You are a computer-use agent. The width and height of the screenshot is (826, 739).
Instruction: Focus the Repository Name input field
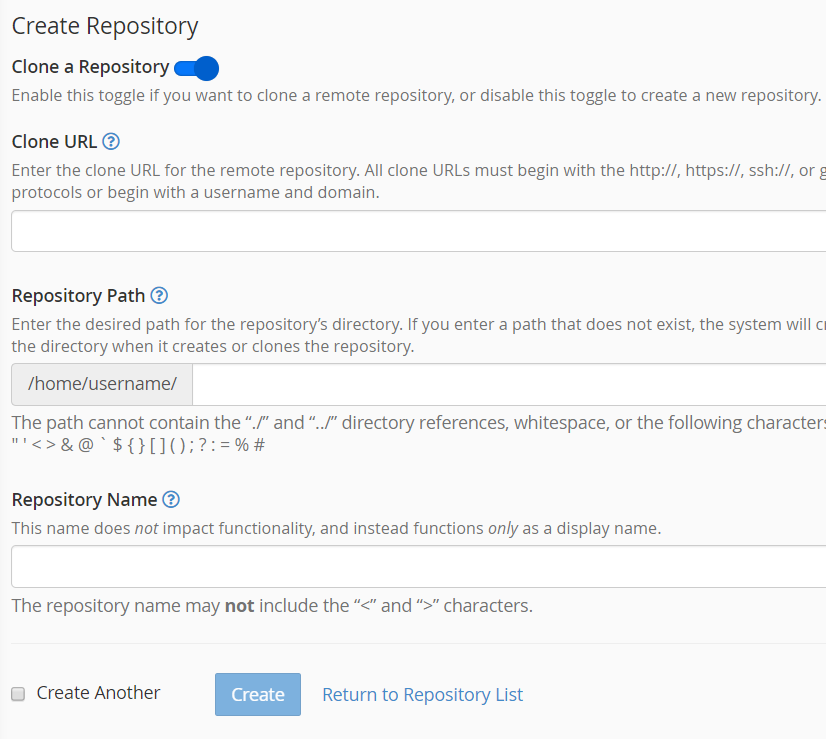point(419,567)
